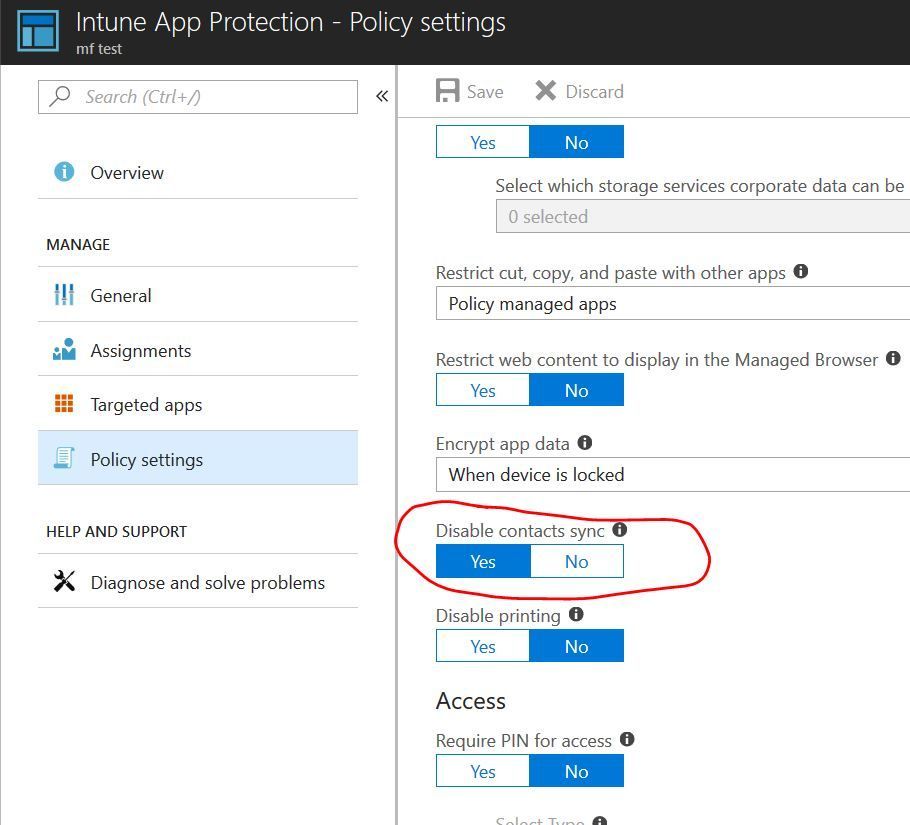
Task: Set the topmost toggle to Yes
Action: click(483, 142)
